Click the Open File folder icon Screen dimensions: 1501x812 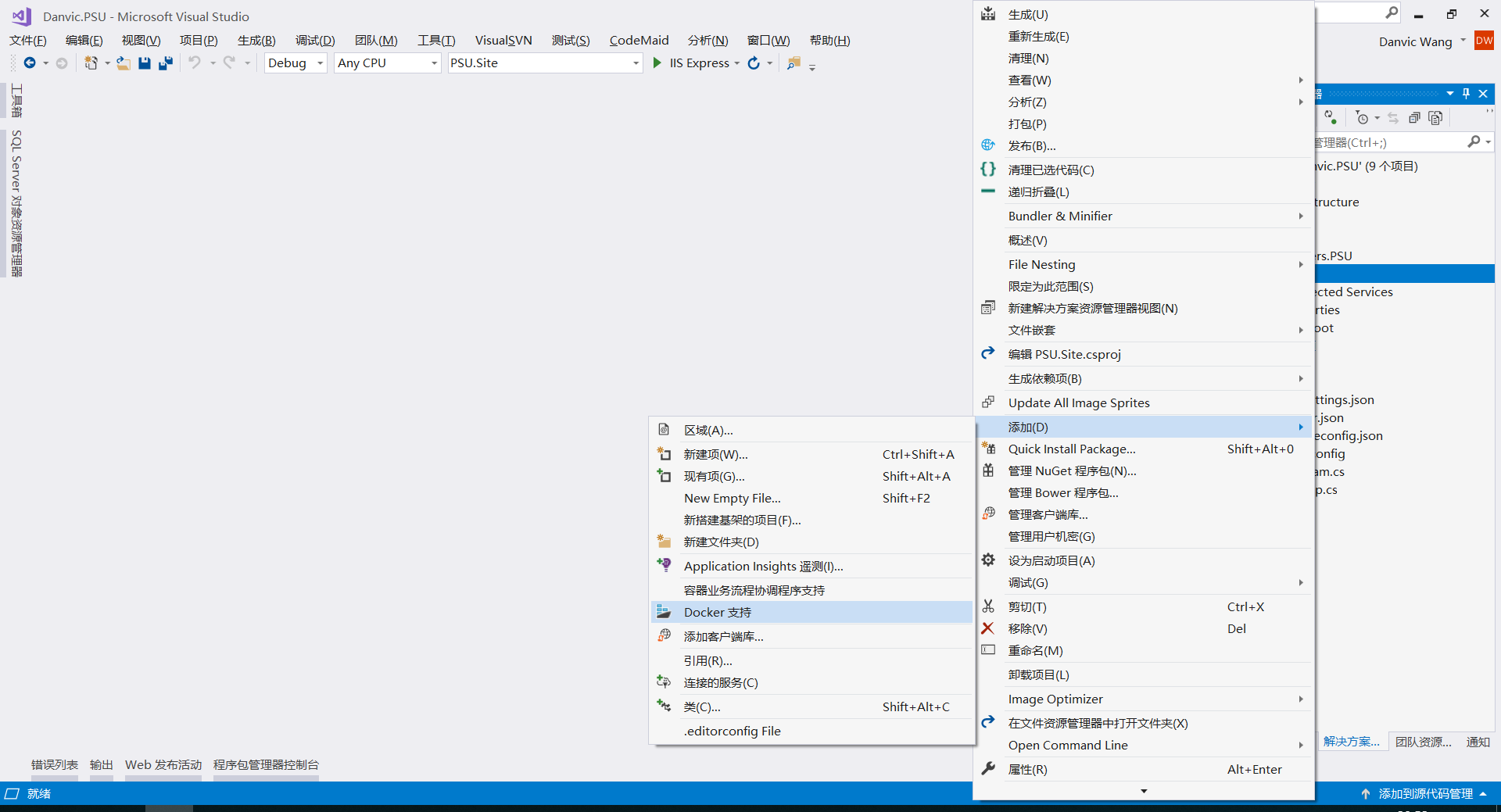coord(124,63)
